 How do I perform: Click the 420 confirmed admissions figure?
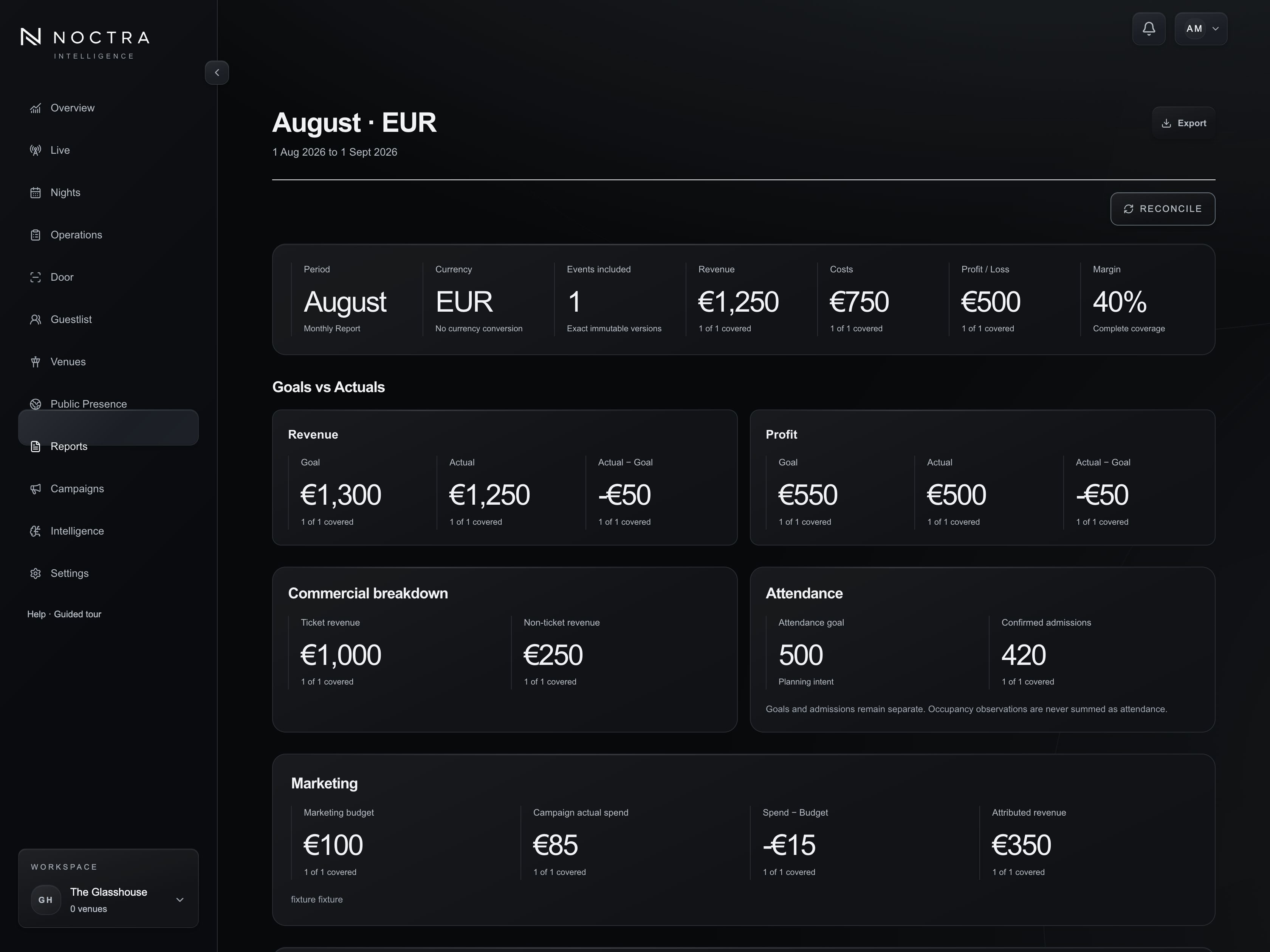[1024, 655]
